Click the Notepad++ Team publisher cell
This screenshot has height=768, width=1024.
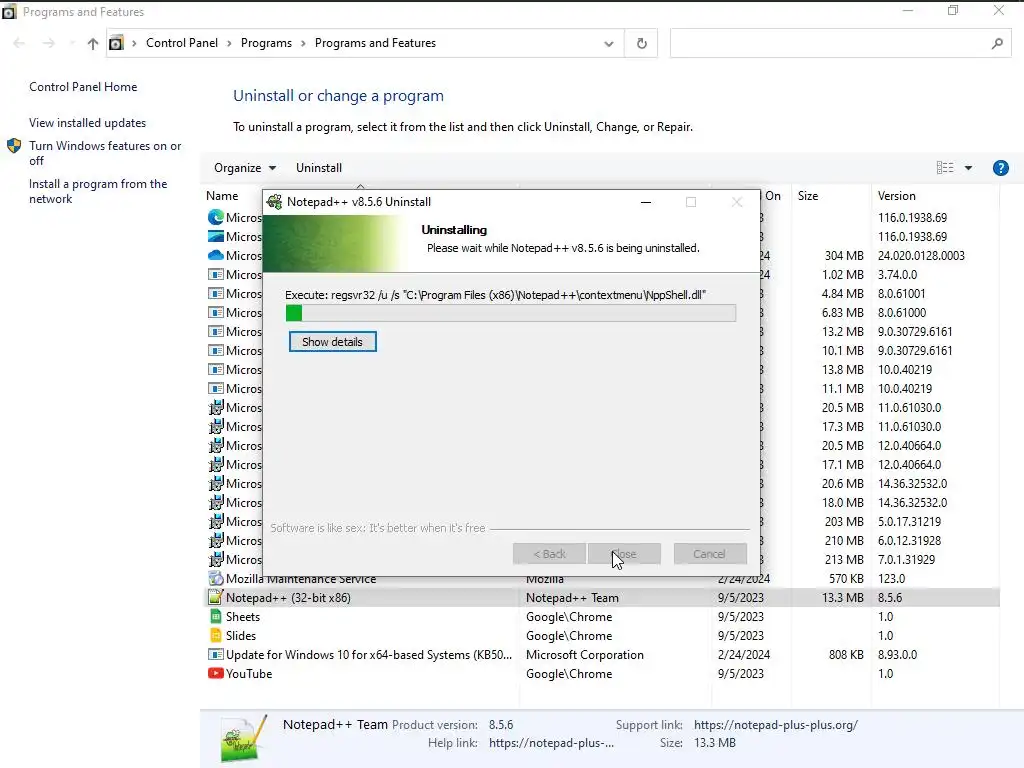(572, 598)
